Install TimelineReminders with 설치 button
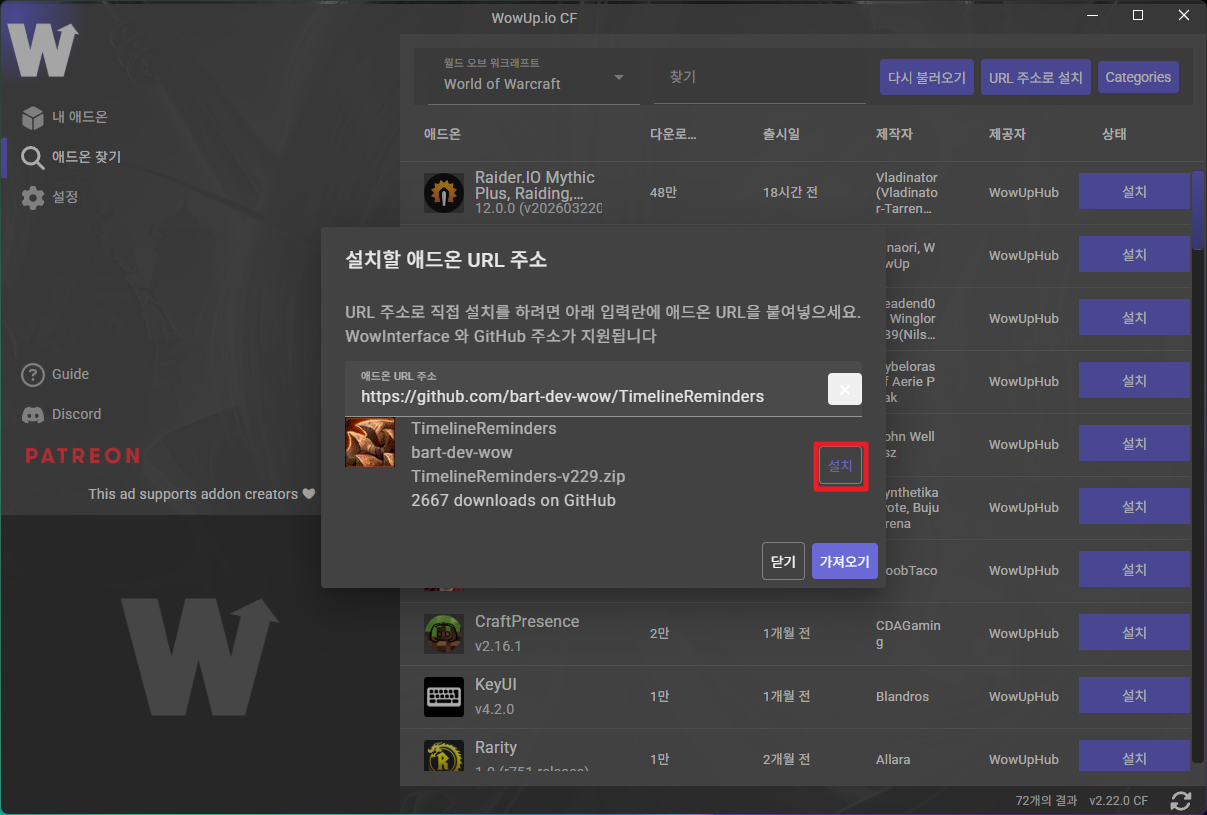 [x=840, y=466]
